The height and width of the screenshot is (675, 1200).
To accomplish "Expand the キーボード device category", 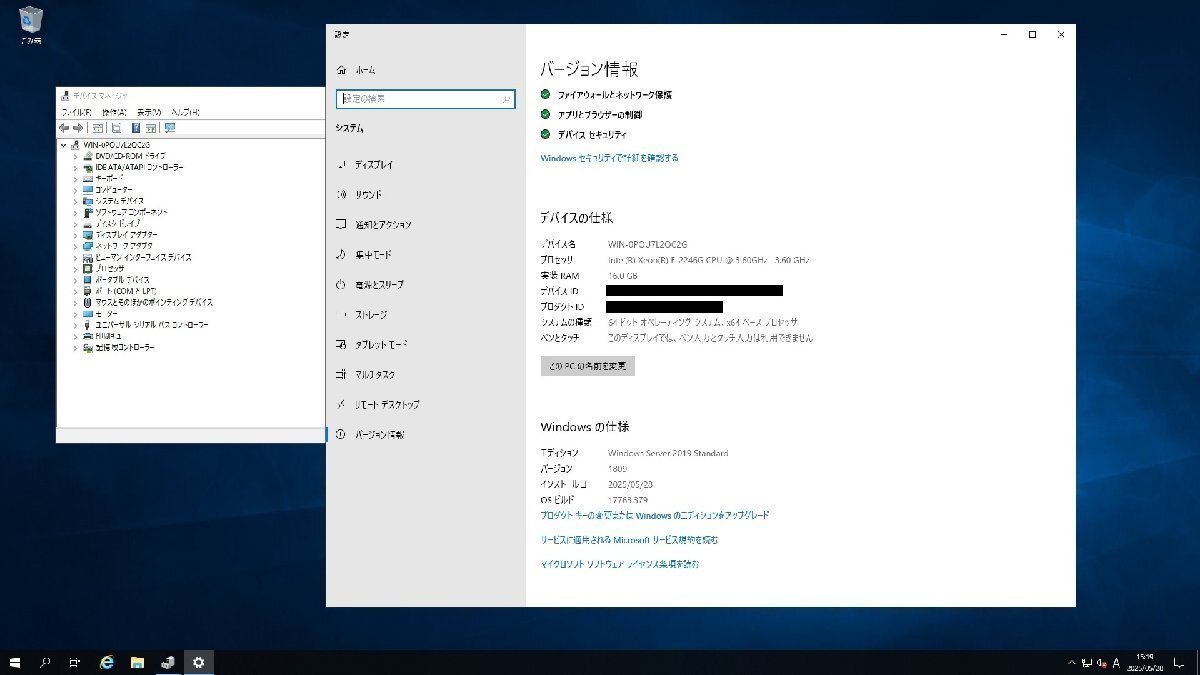I will click(74, 178).
